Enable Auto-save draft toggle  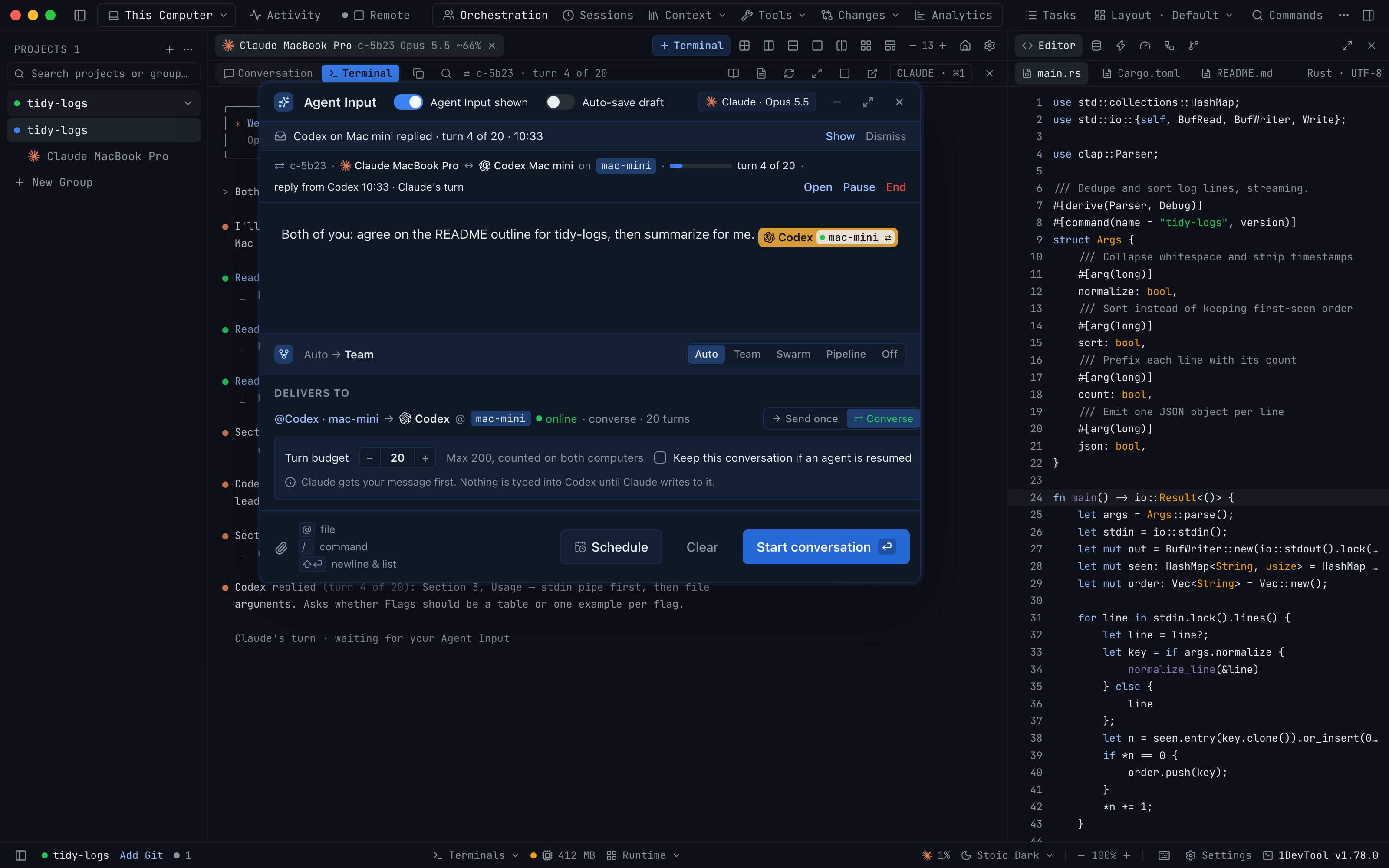coord(560,102)
